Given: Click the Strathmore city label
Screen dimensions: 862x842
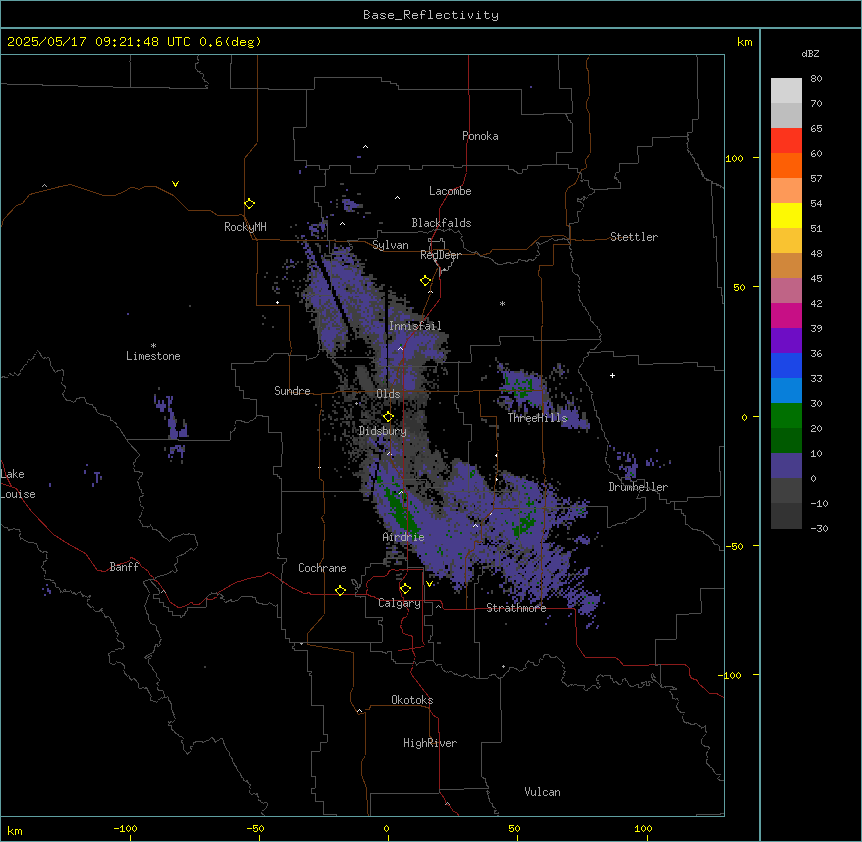Looking at the screenshot, I should (x=516, y=608).
